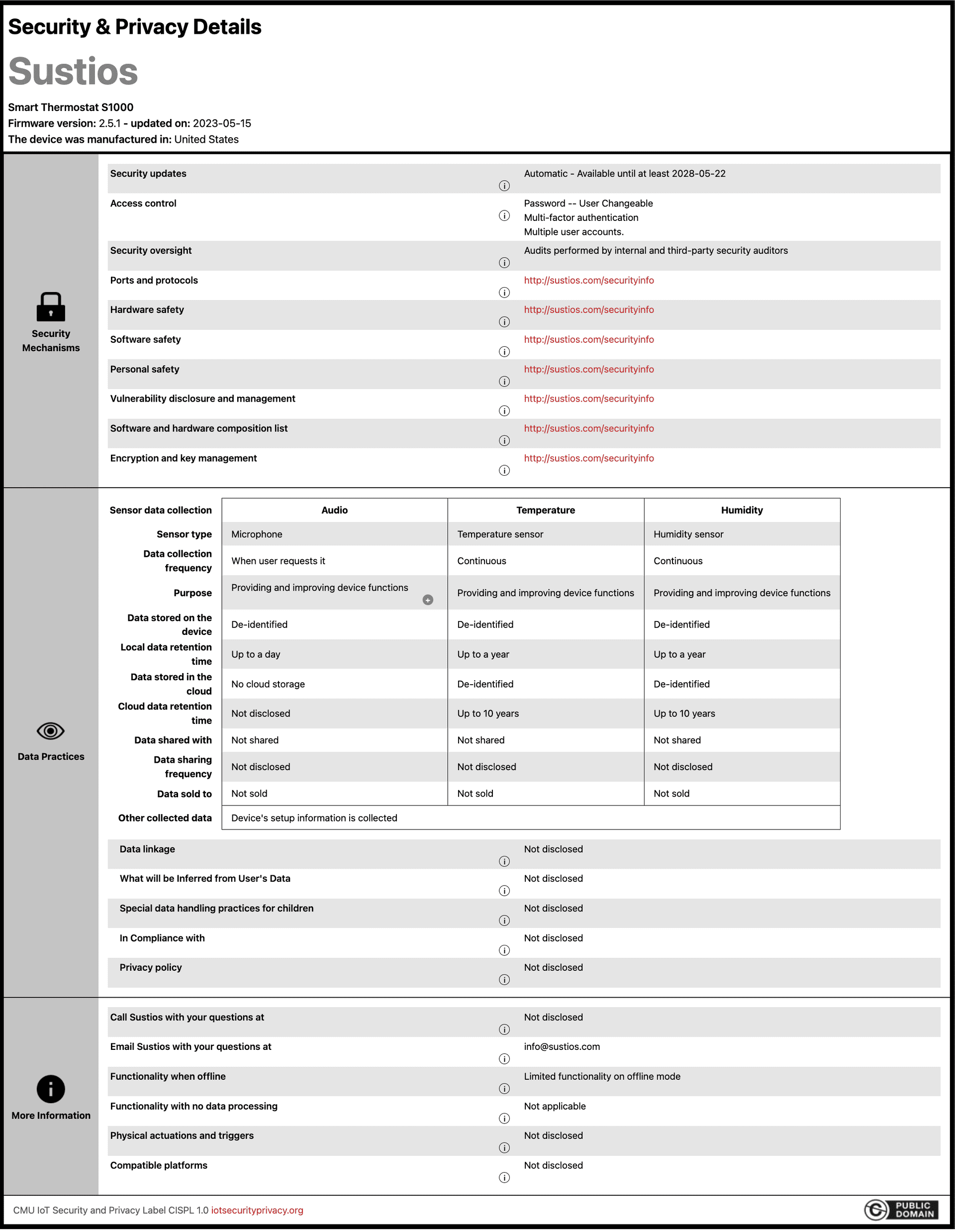Image resolution: width=955 pixels, height=1232 pixels.
Task: Visit iotsecurityprivacy.org in the footer
Action: (257, 1211)
